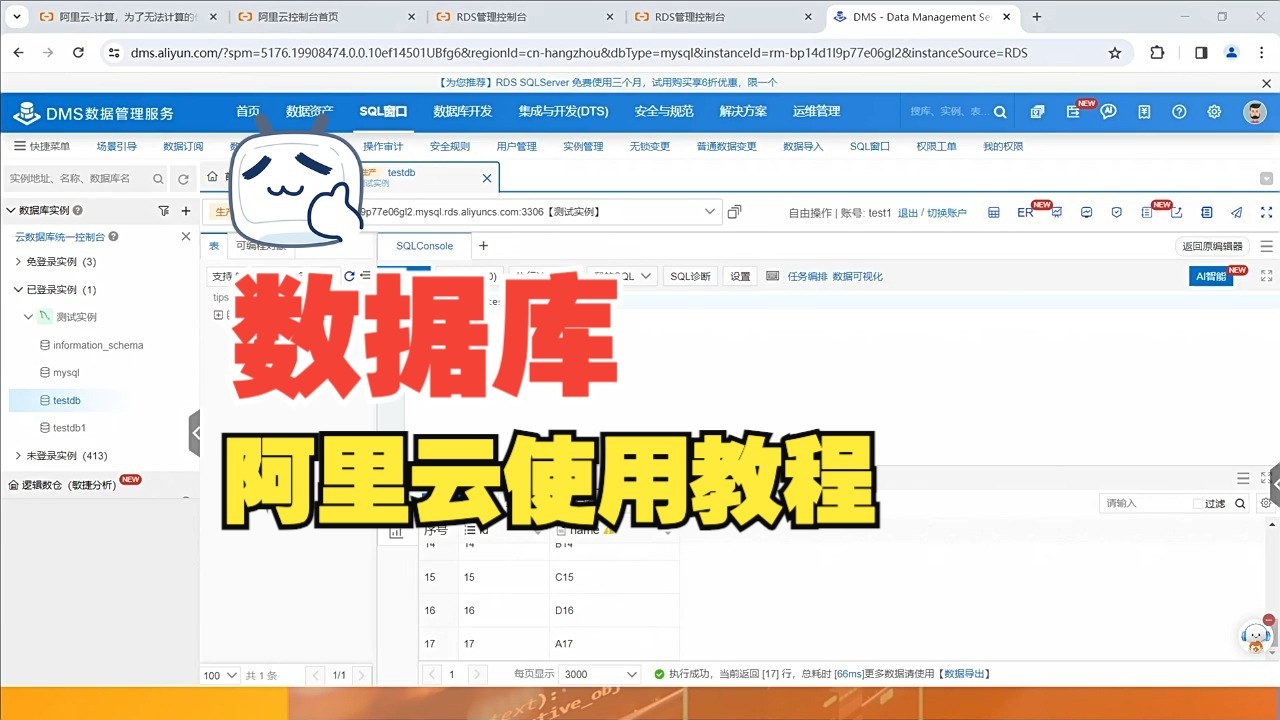Screen dimensions: 1280x720
Task: Collapse the 测试实例 tree node
Action: pos(28,316)
